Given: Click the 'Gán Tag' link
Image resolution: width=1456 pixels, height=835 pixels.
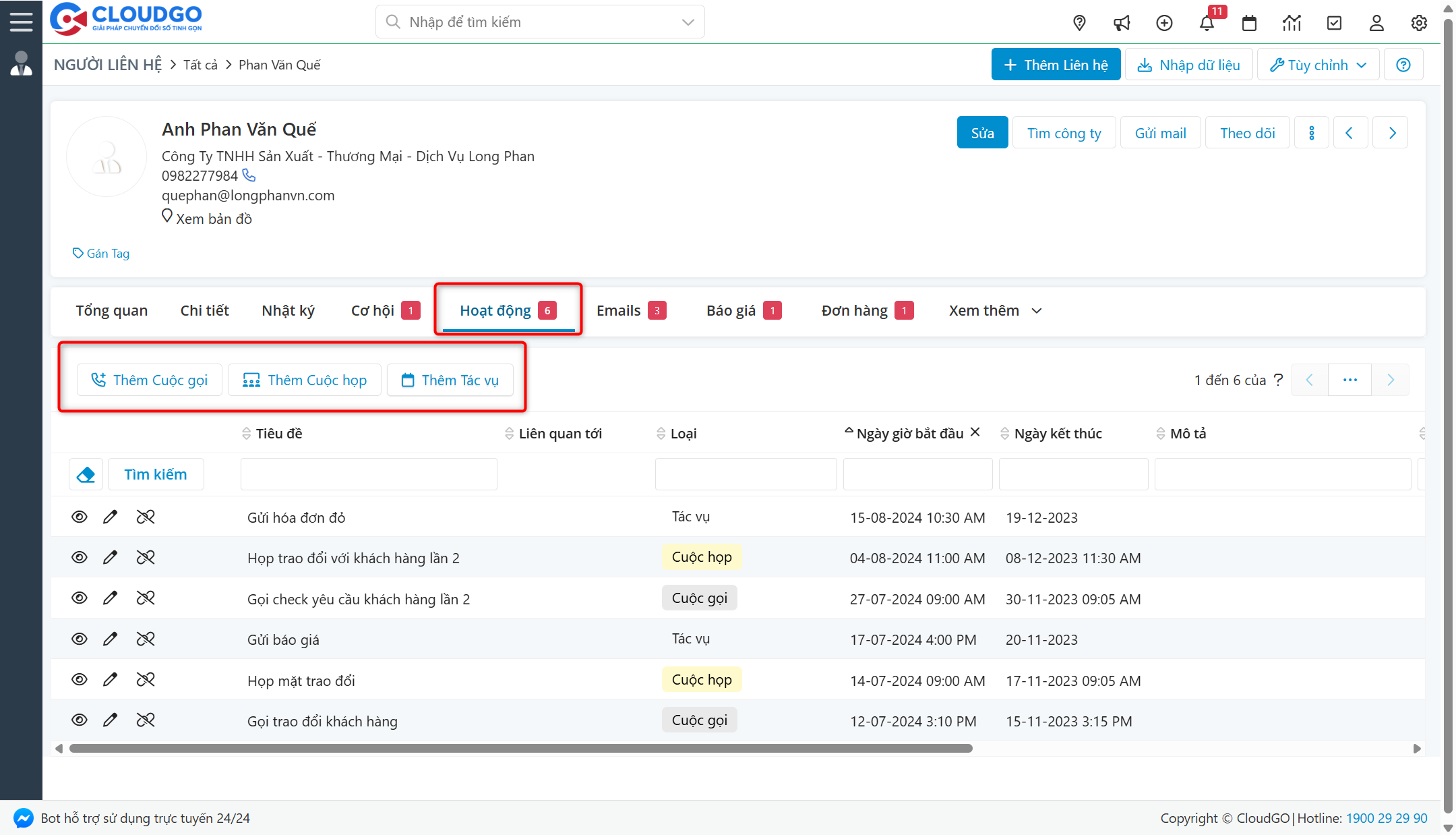Looking at the screenshot, I should tap(101, 253).
